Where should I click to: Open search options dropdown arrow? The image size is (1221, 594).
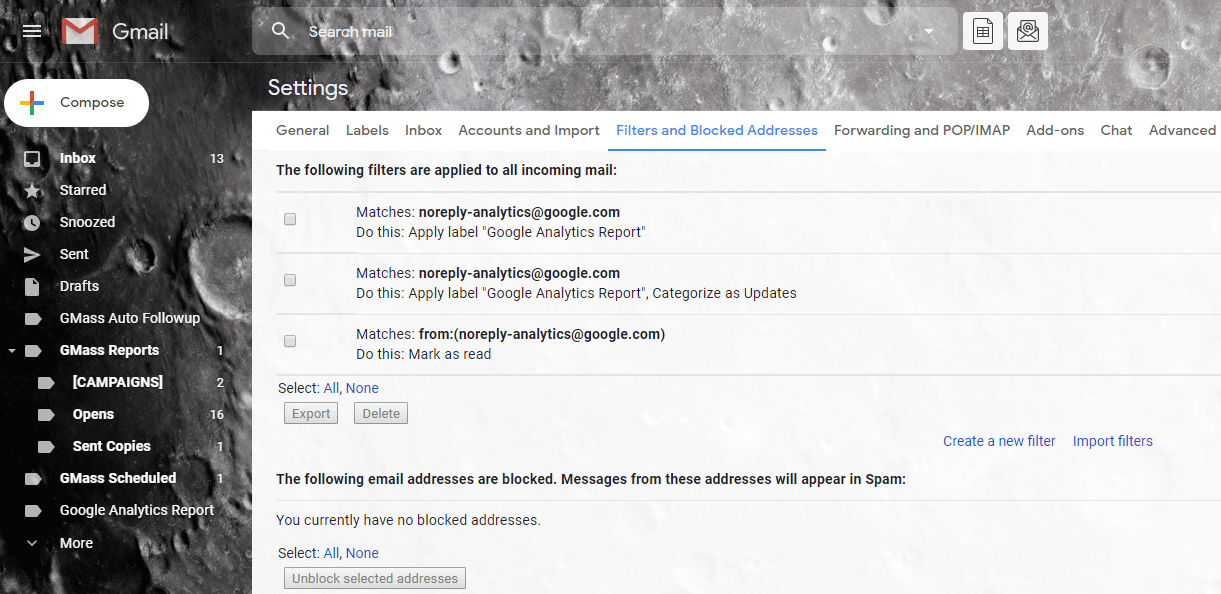928,31
